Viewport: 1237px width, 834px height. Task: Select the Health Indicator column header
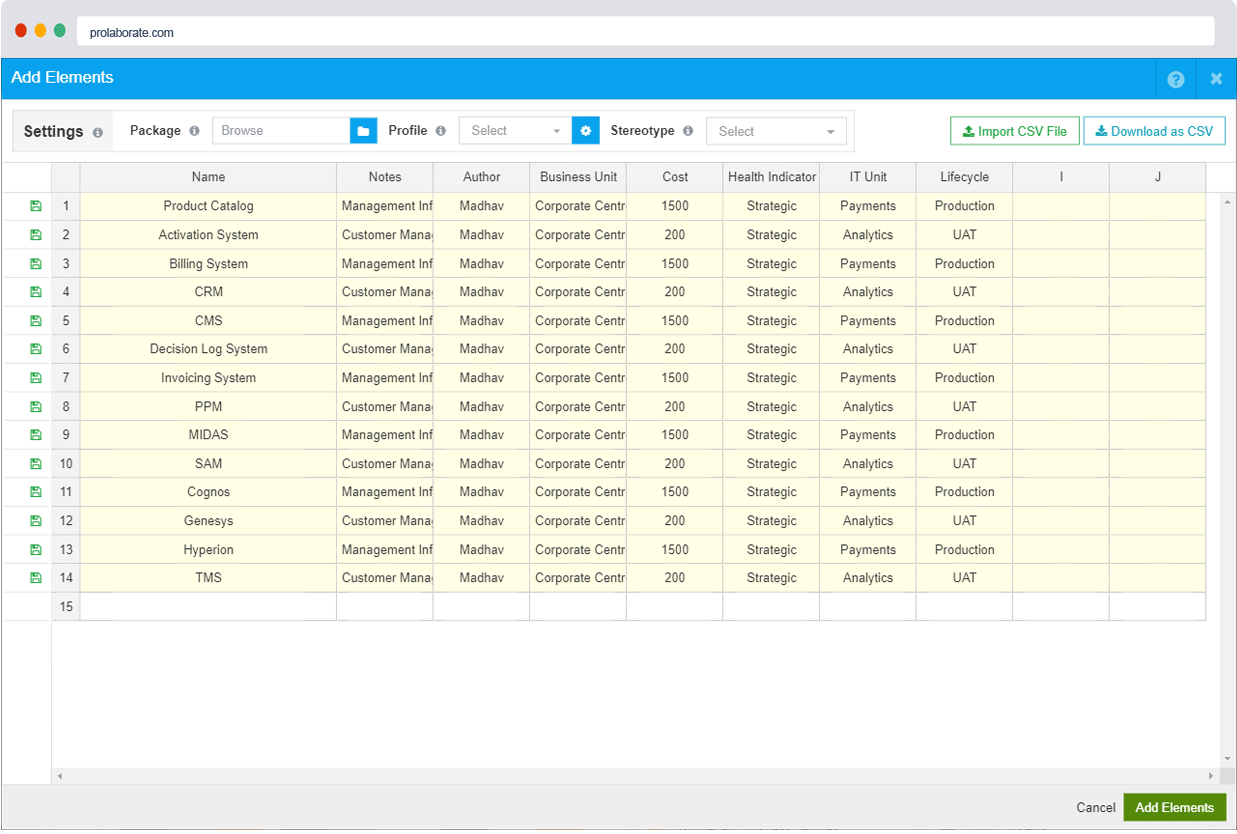[771, 177]
